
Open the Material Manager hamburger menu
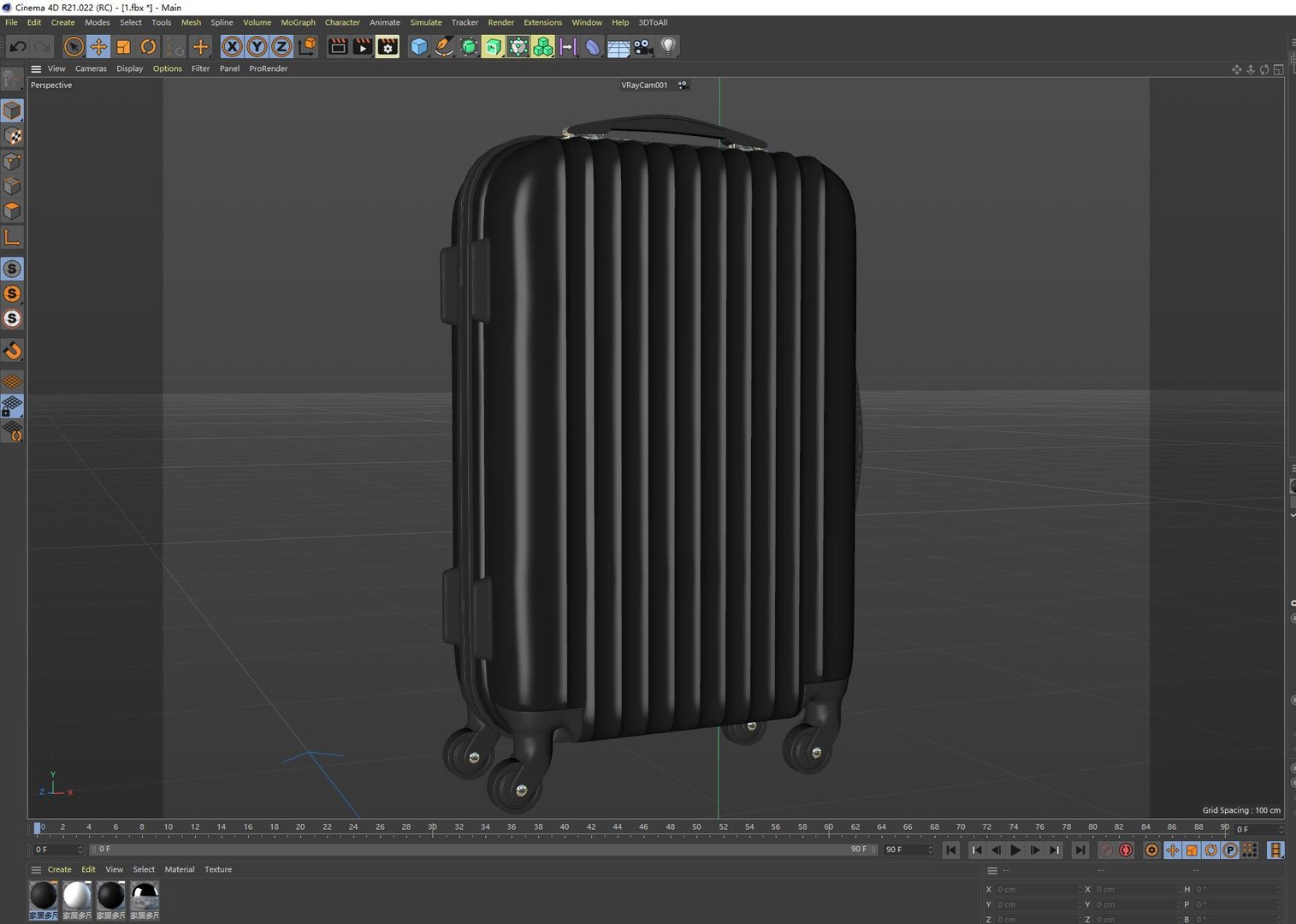36,869
